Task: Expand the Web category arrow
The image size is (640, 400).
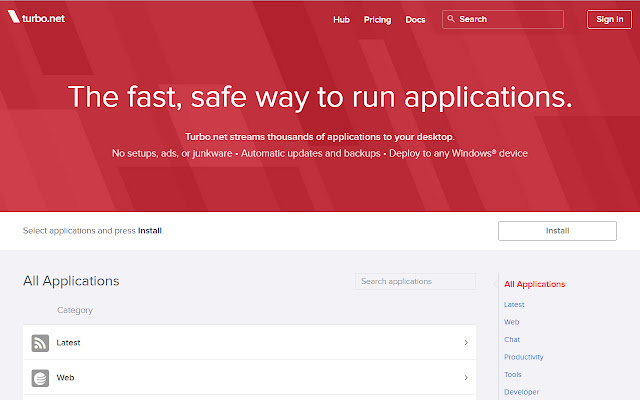Action: click(x=466, y=378)
